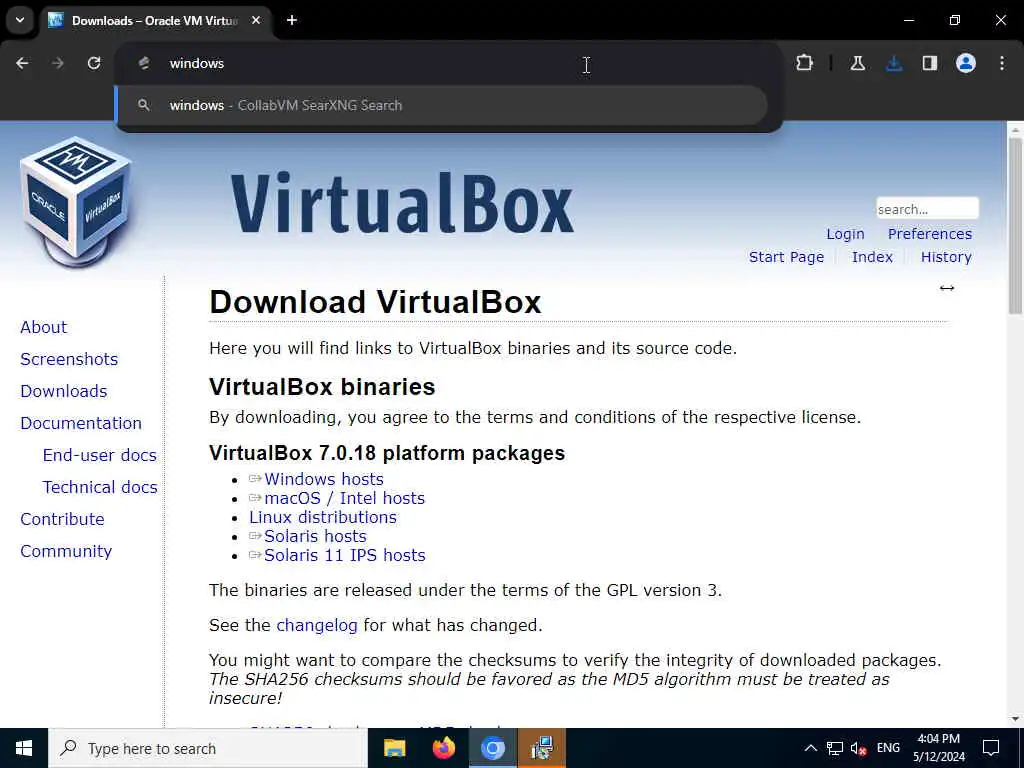Open Community in the sidebar
The image size is (1024, 768).
(x=66, y=551)
